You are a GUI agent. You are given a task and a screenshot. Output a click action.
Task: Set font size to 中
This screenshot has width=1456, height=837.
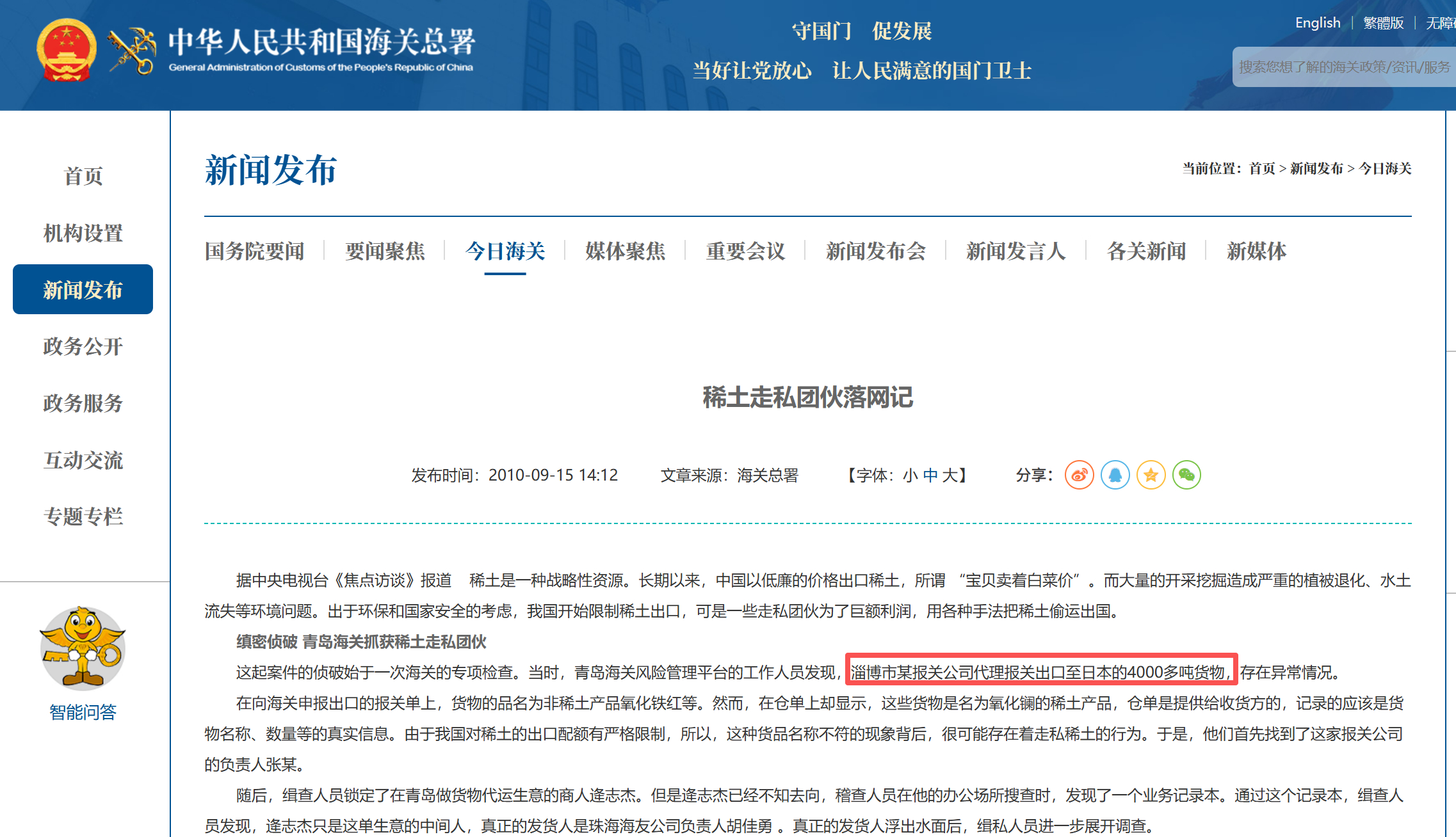(930, 475)
